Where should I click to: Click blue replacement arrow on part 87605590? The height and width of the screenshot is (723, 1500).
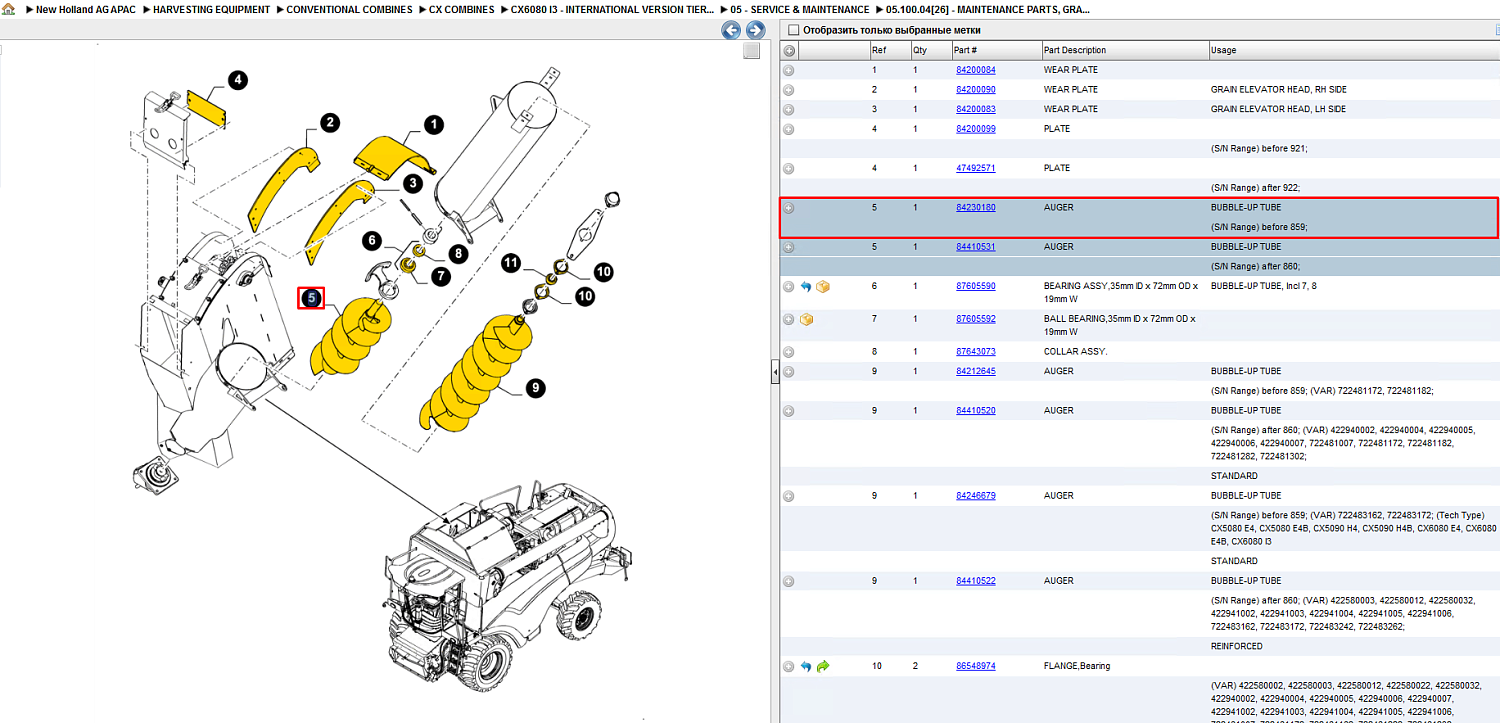[x=806, y=287]
